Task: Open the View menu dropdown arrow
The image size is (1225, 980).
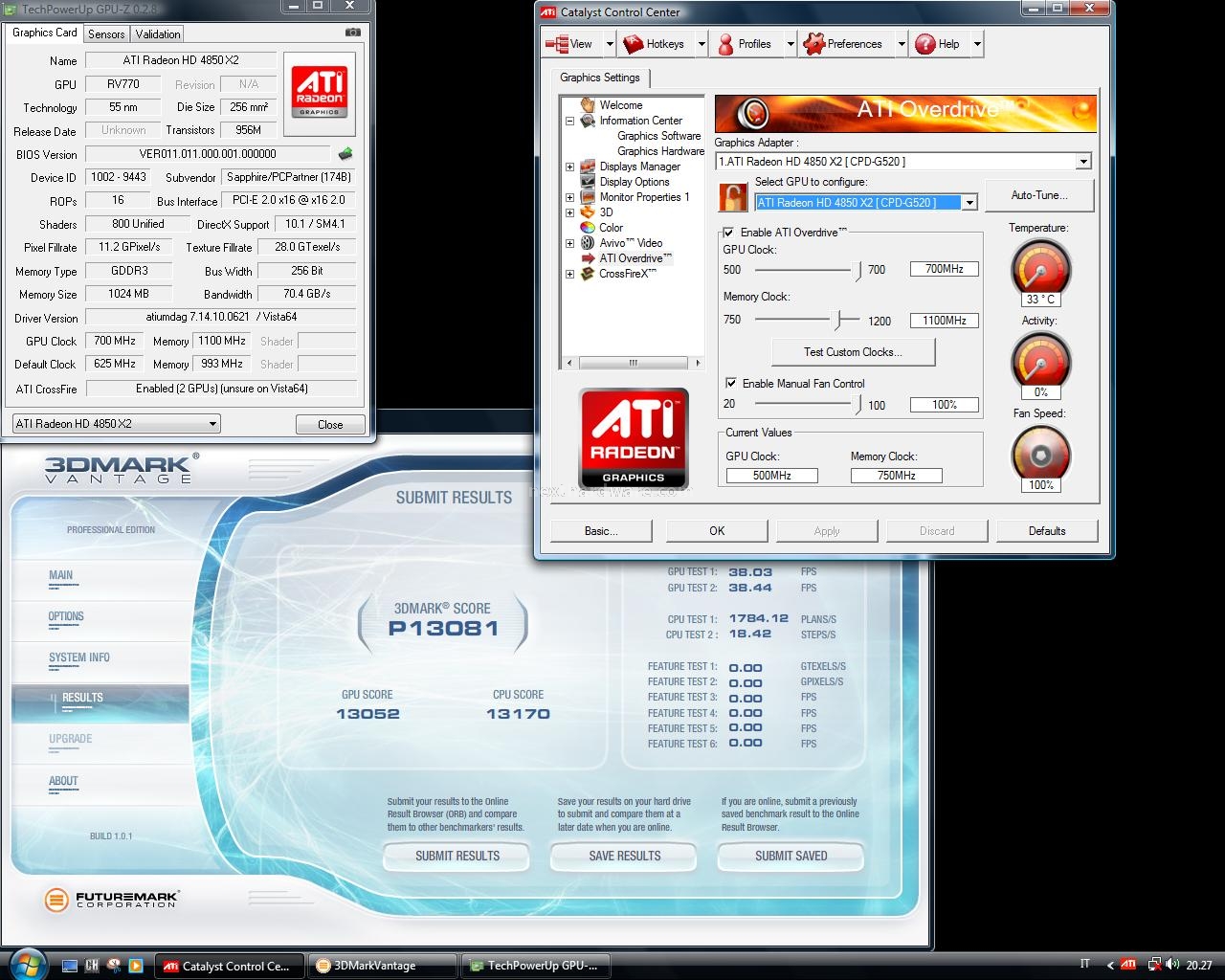Action: point(610,44)
